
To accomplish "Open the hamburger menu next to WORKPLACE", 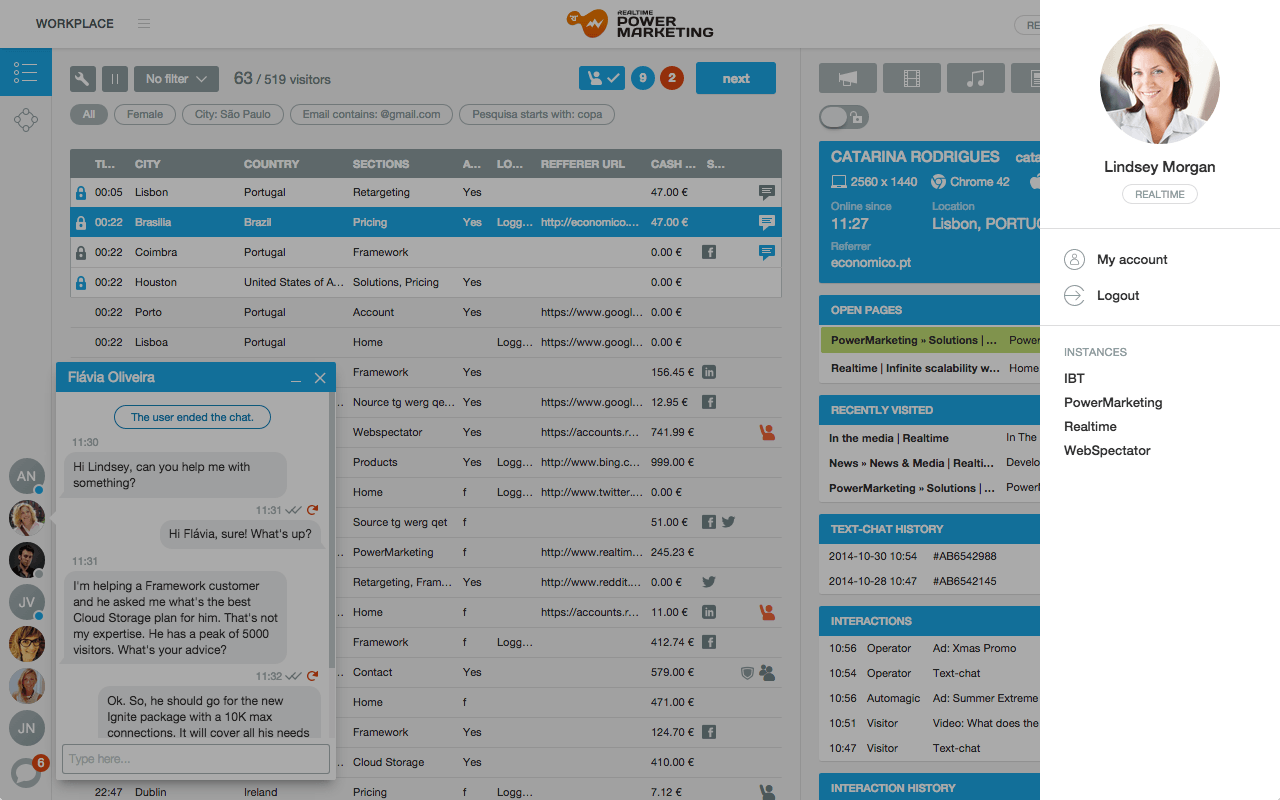I will point(144,23).
